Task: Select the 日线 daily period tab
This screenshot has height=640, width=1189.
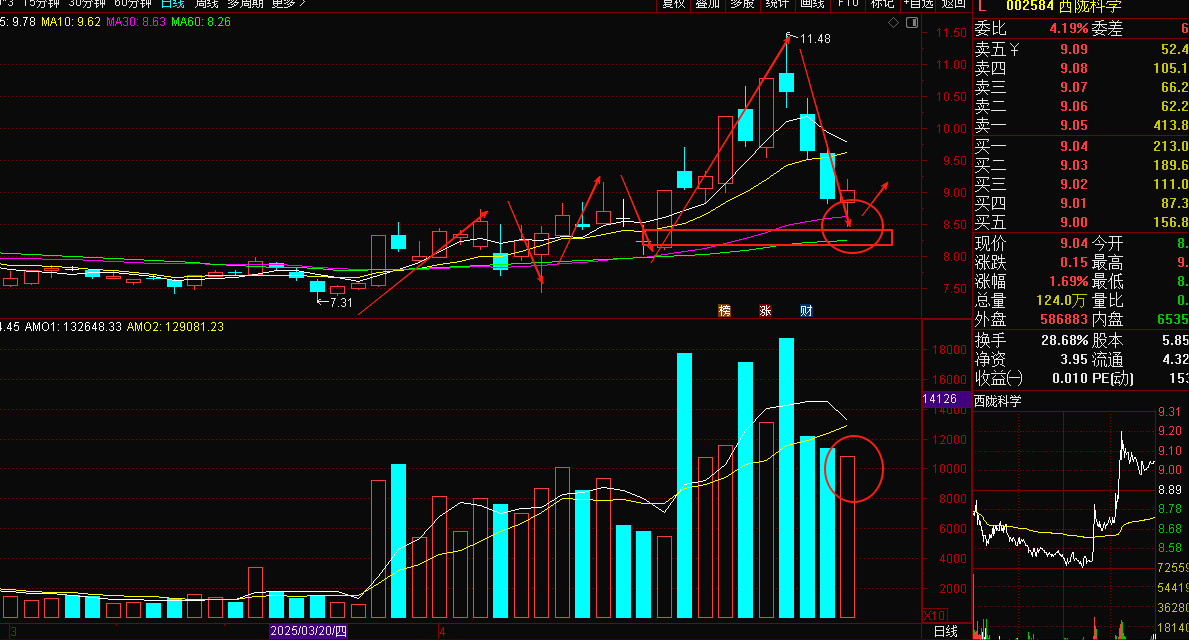Action: coord(173,3)
